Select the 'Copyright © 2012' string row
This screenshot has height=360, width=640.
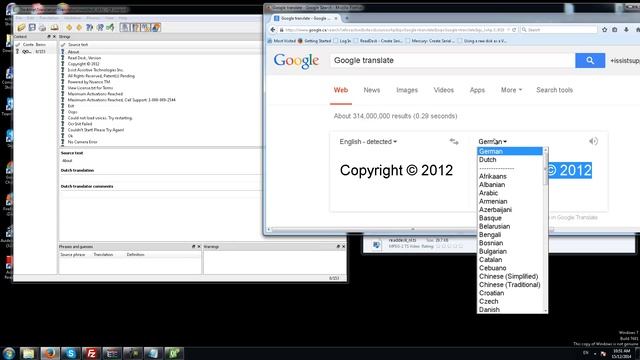tap(160, 64)
